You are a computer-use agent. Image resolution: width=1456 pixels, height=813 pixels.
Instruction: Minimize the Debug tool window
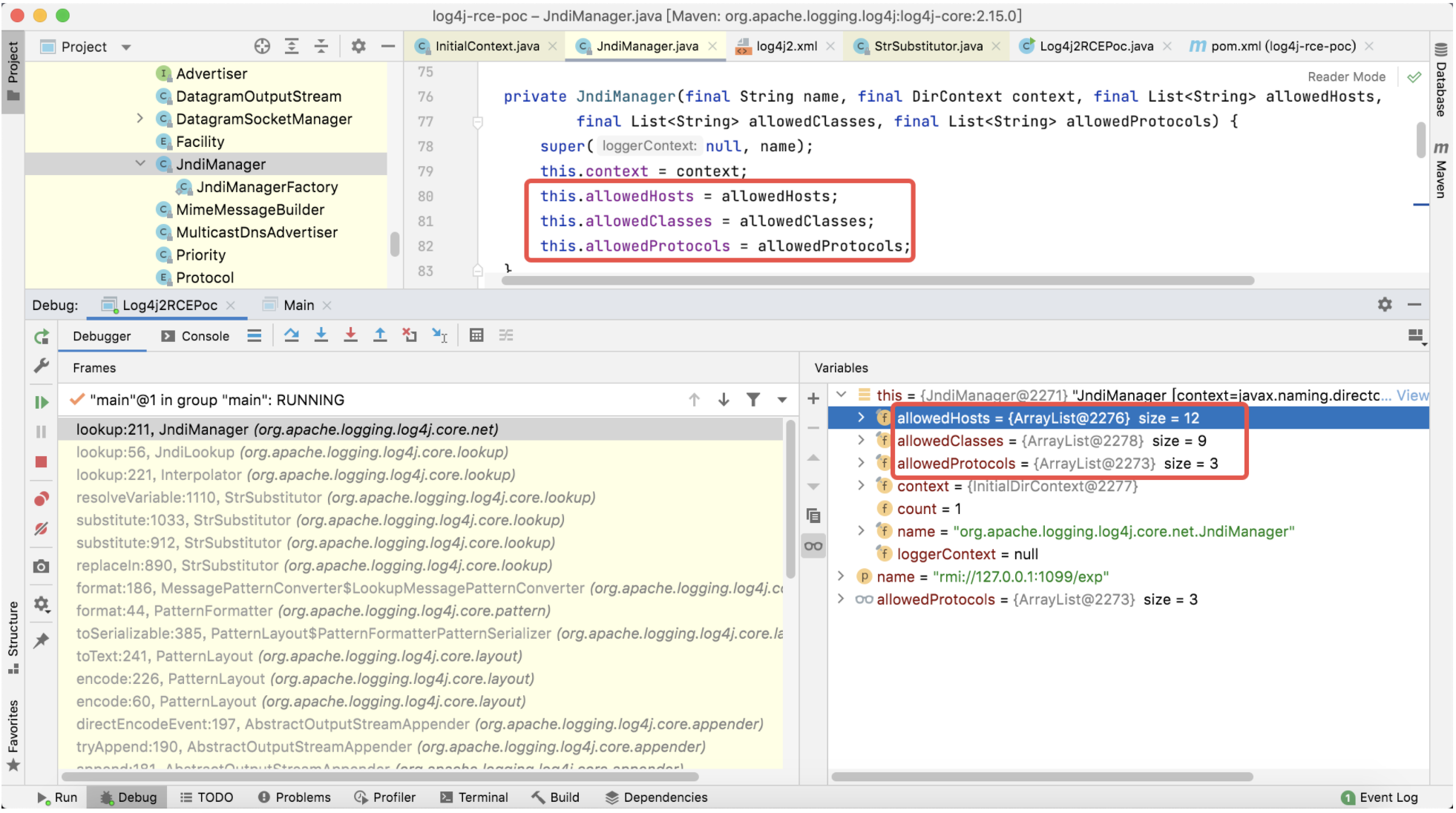coord(1414,305)
